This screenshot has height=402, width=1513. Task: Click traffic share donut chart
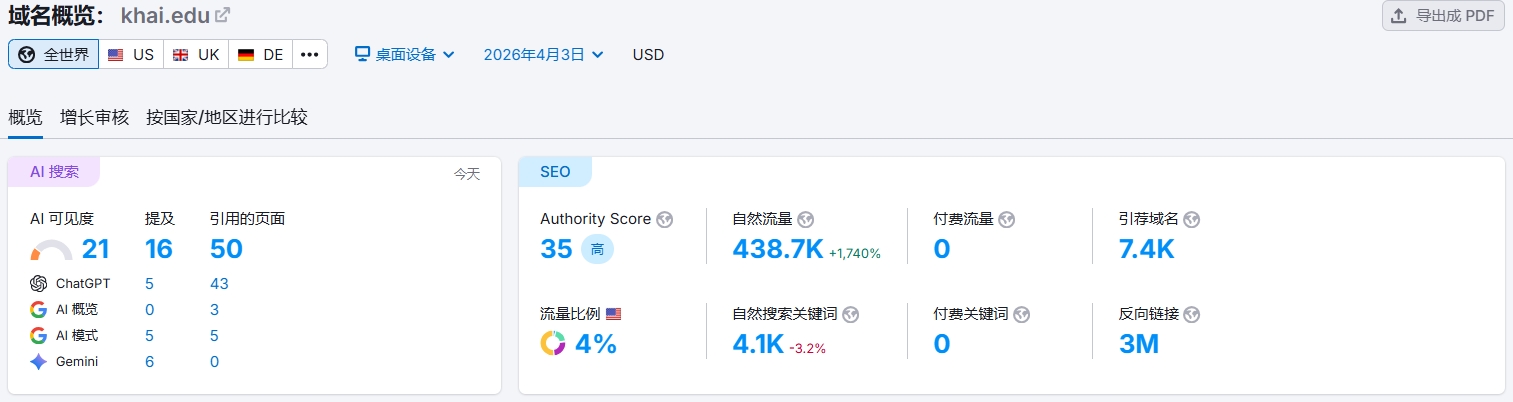pos(553,344)
